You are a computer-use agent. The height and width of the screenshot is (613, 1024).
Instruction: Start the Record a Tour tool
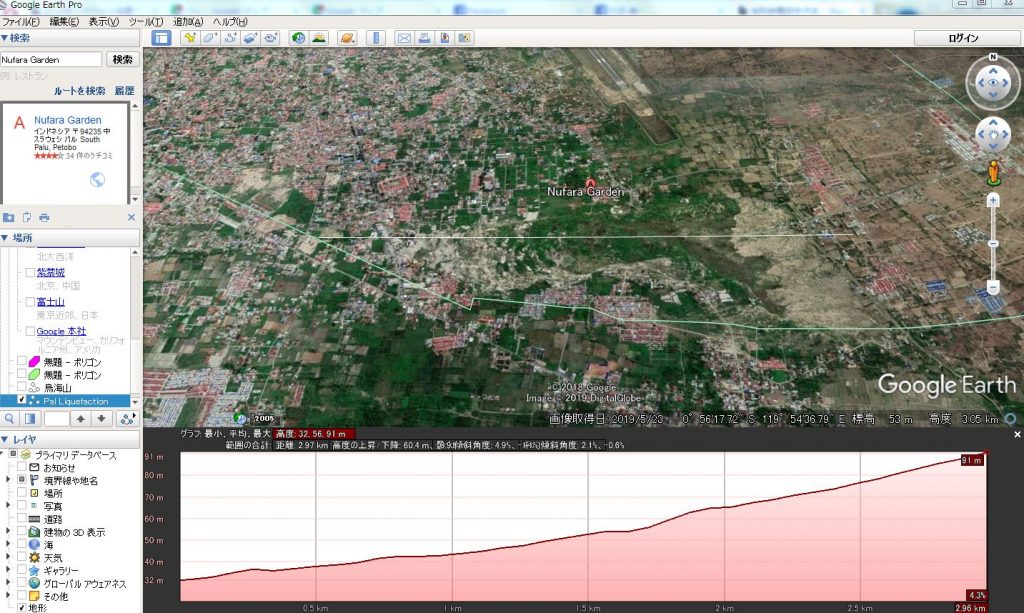coord(271,38)
